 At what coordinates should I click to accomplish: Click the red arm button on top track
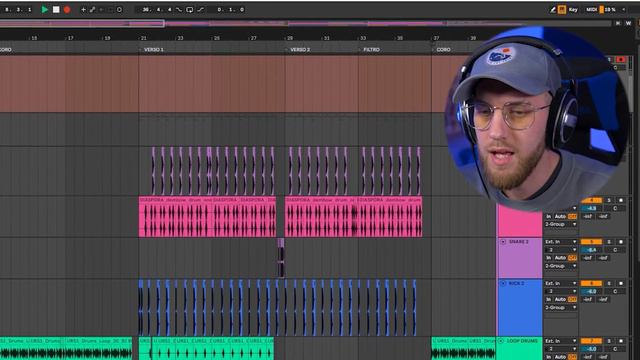coord(621,60)
